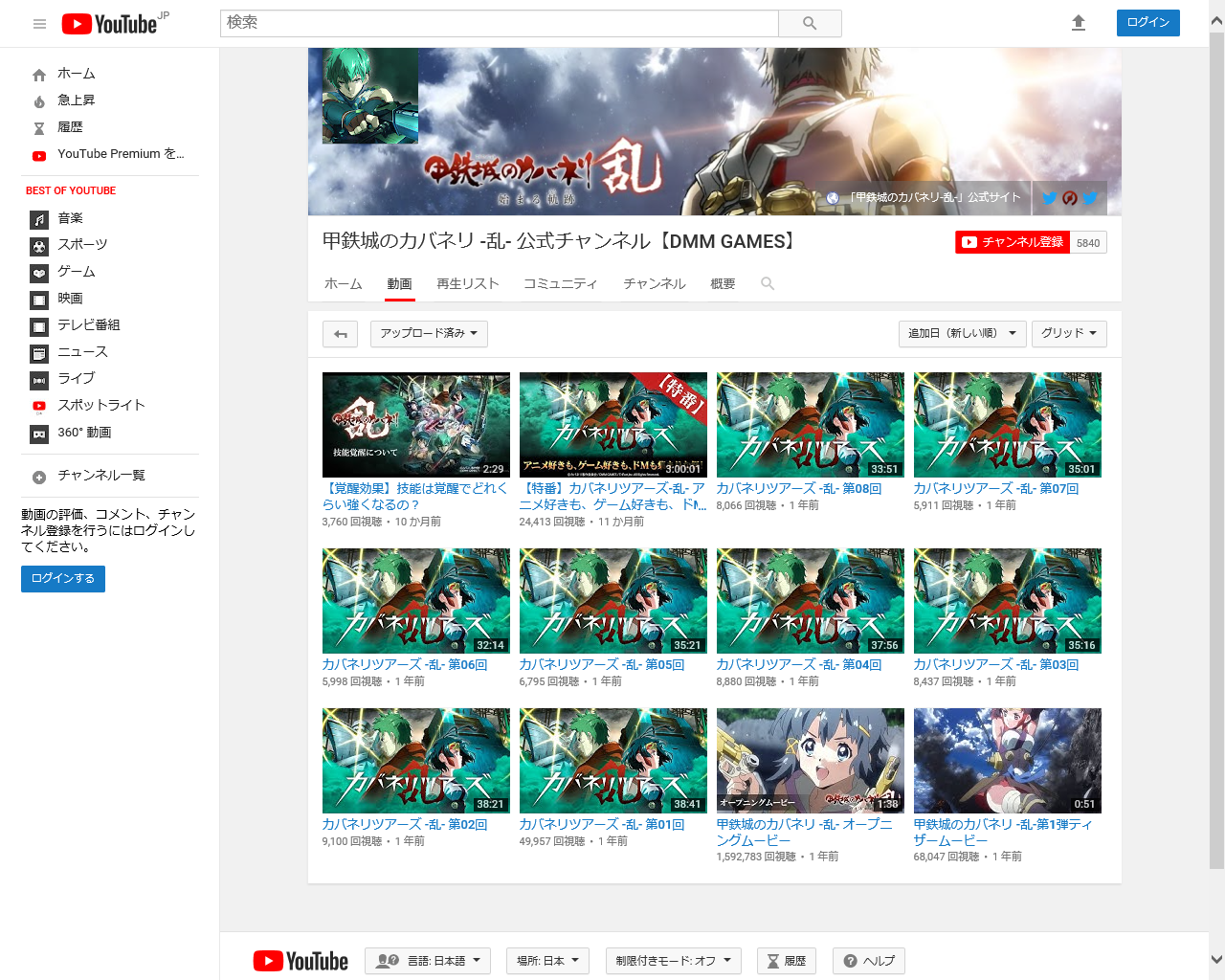Open the ホーム sidebar home icon
This screenshot has width=1225, height=980.
(39, 75)
